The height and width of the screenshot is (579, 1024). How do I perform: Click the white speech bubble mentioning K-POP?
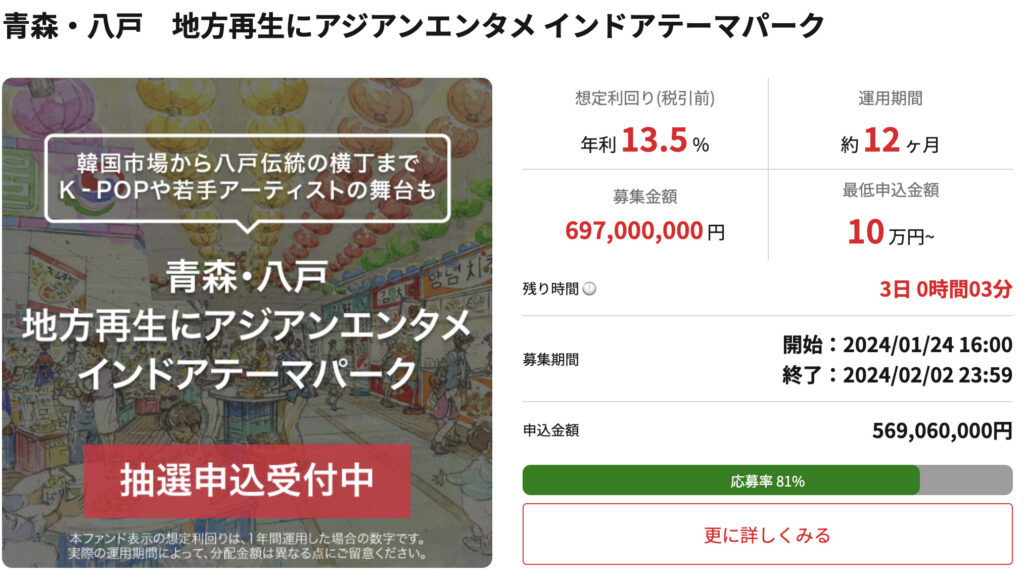[x=247, y=176]
